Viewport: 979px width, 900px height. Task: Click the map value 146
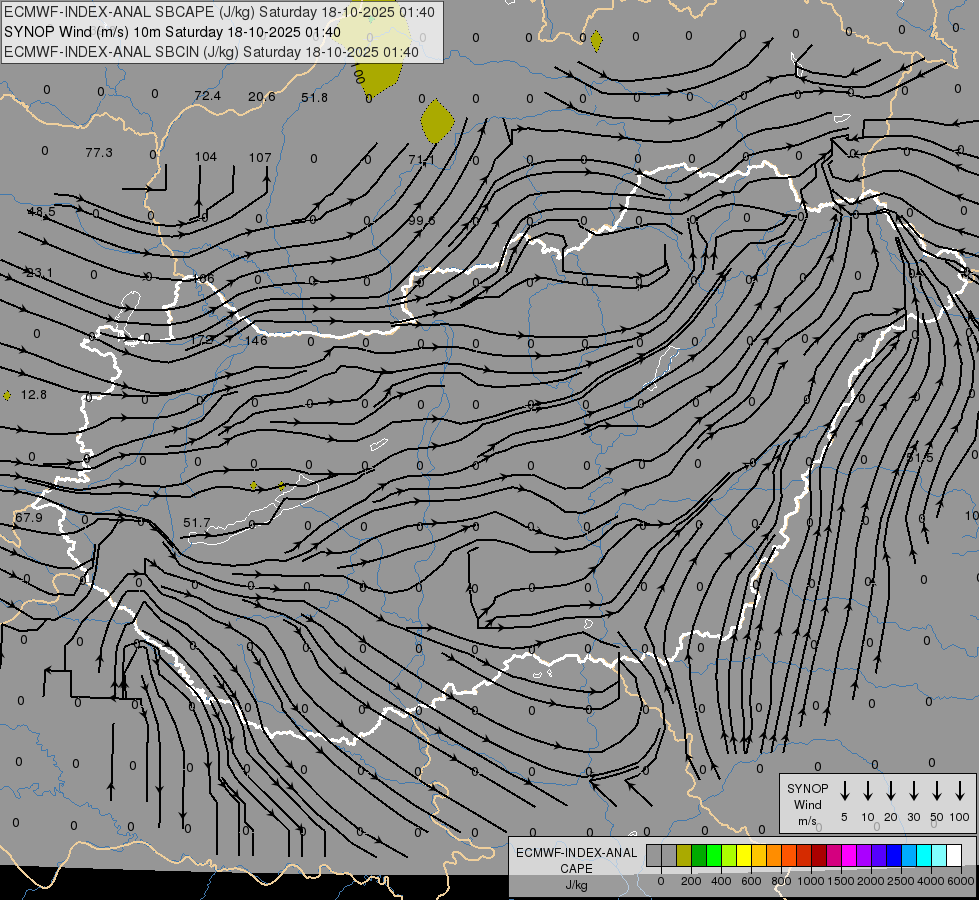coord(256,340)
